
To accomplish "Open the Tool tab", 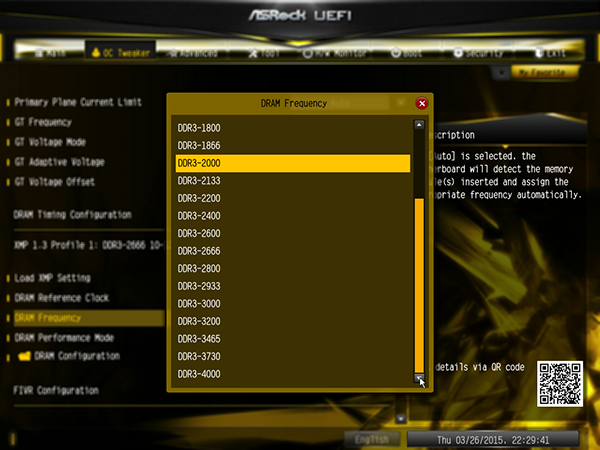I will [264, 53].
